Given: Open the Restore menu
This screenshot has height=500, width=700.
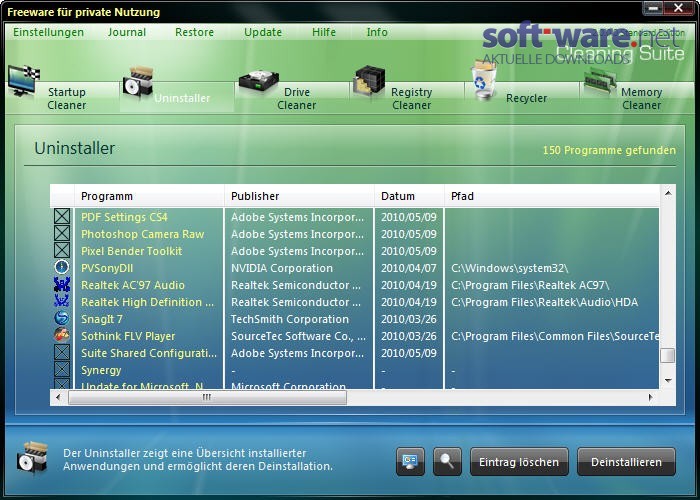Looking at the screenshot, I should 194,33.
